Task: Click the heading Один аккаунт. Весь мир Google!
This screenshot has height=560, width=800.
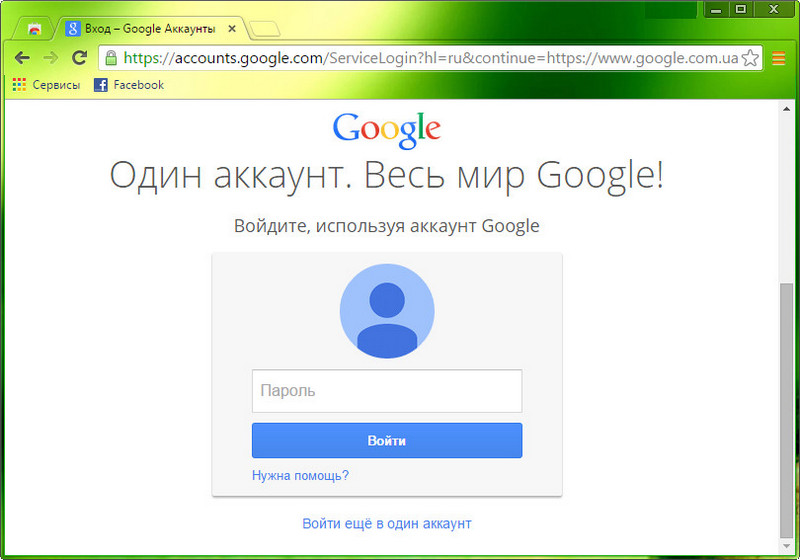Action: click(x=387, y=175)
